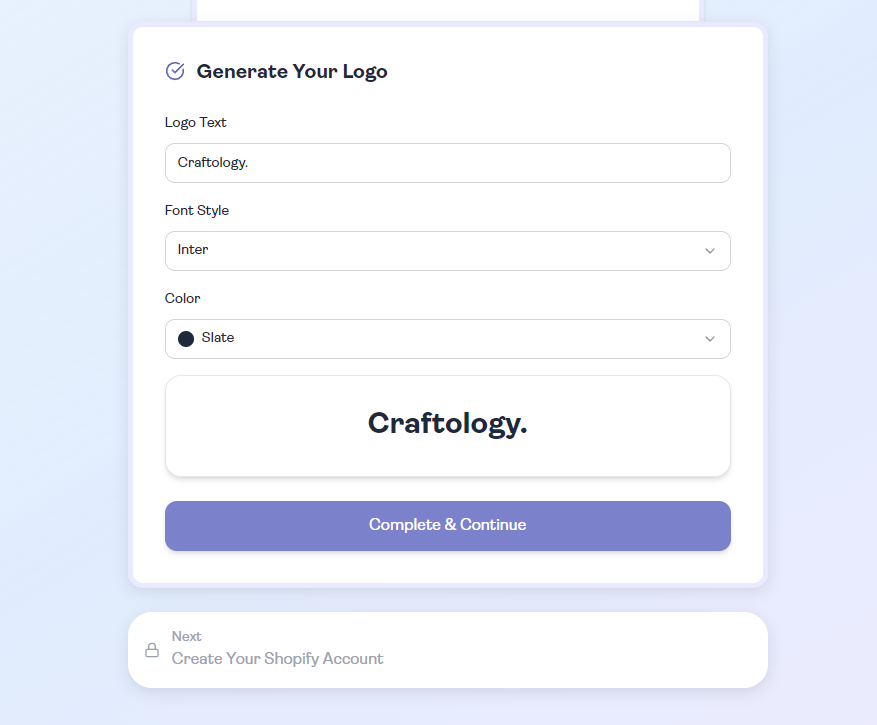877x725 pixels.
Task: Click the partially visible card at the top
Action: pyautogui.click(x=447, y=8)
